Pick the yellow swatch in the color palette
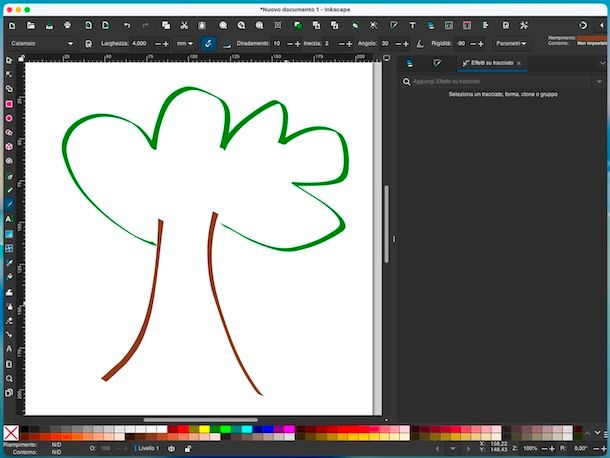This screenshot has height=458, width=610. 205,429
